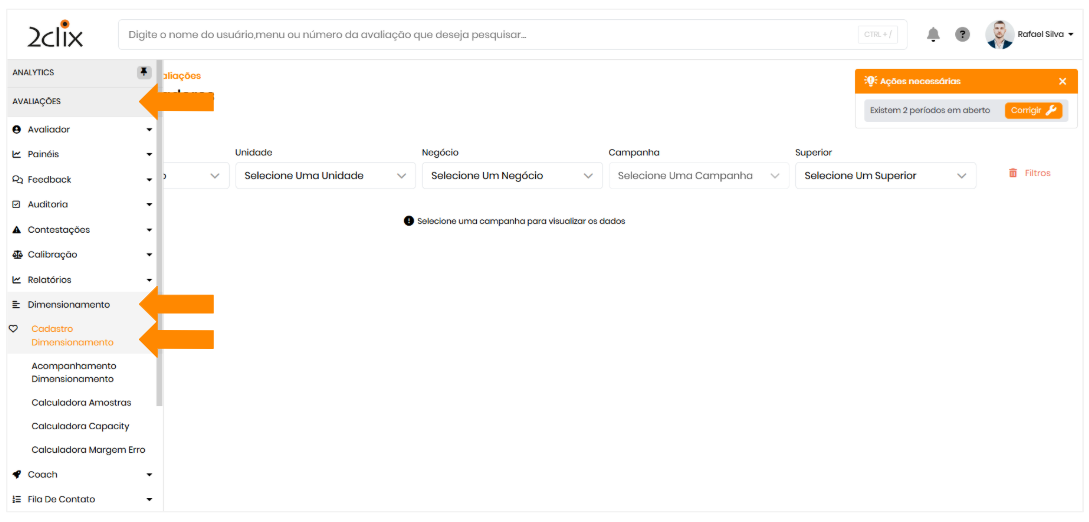Open the help question mark icon
Viewport: 1089px width, 522px height.
pyautogui.click(x=962, y=35)
